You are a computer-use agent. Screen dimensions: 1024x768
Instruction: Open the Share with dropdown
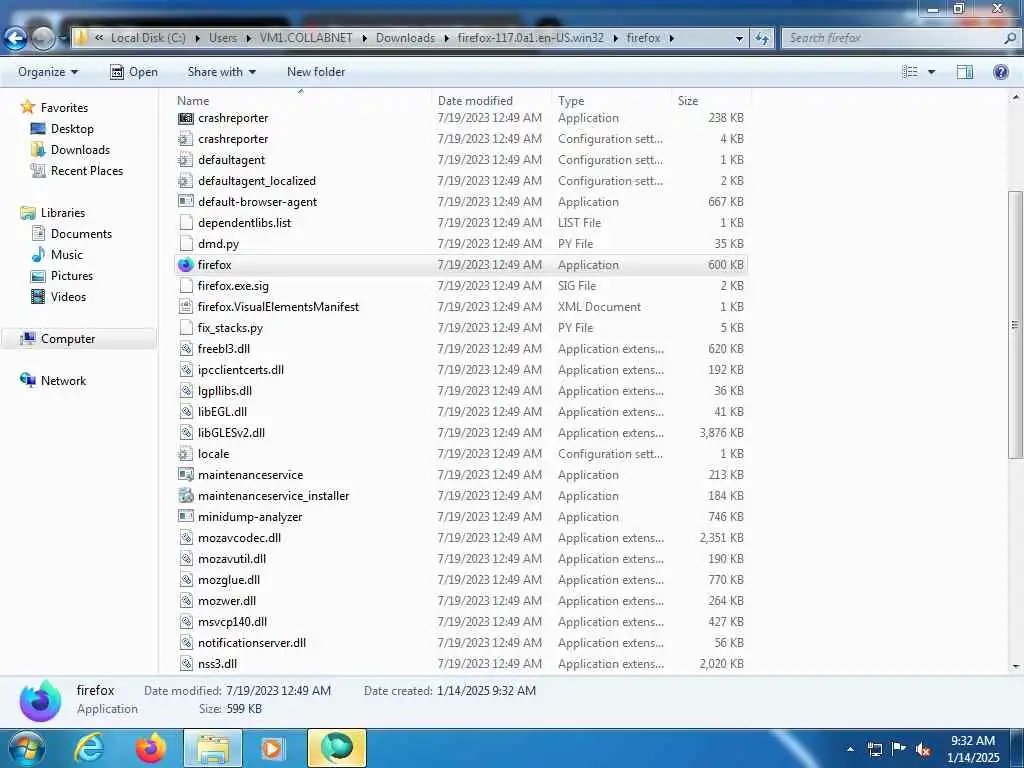pos(221,72)
